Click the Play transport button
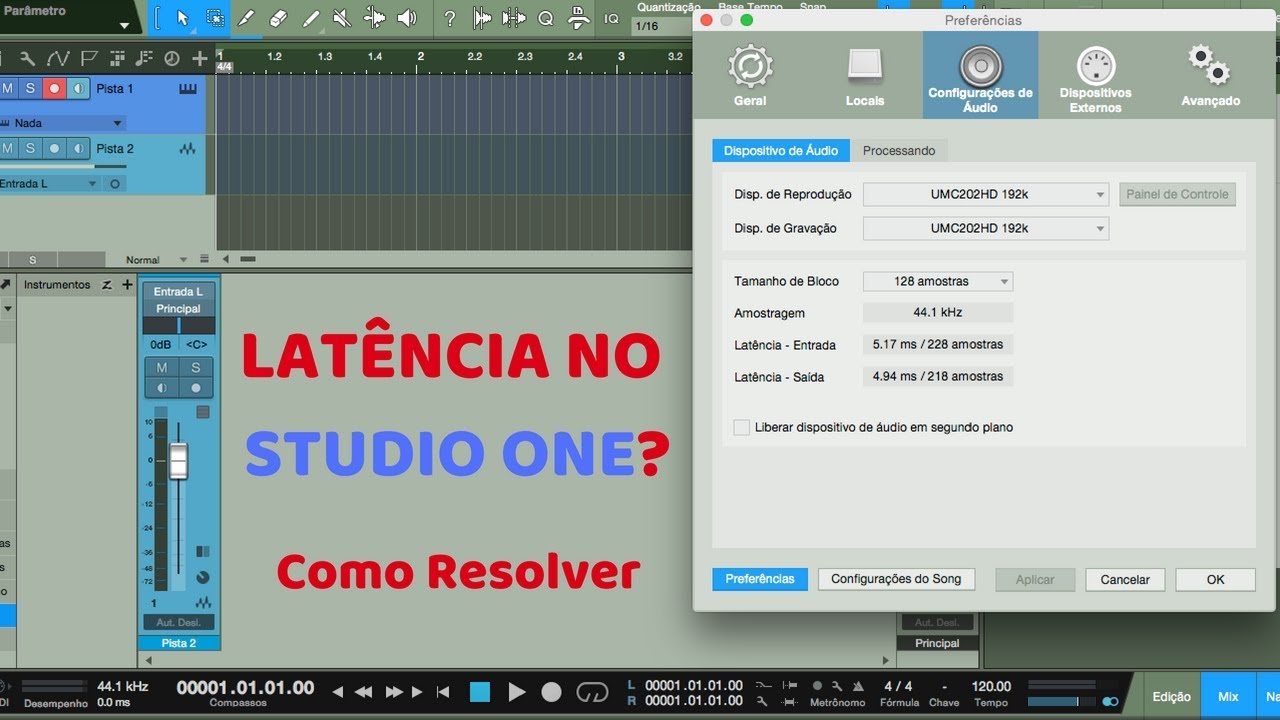 516,692
